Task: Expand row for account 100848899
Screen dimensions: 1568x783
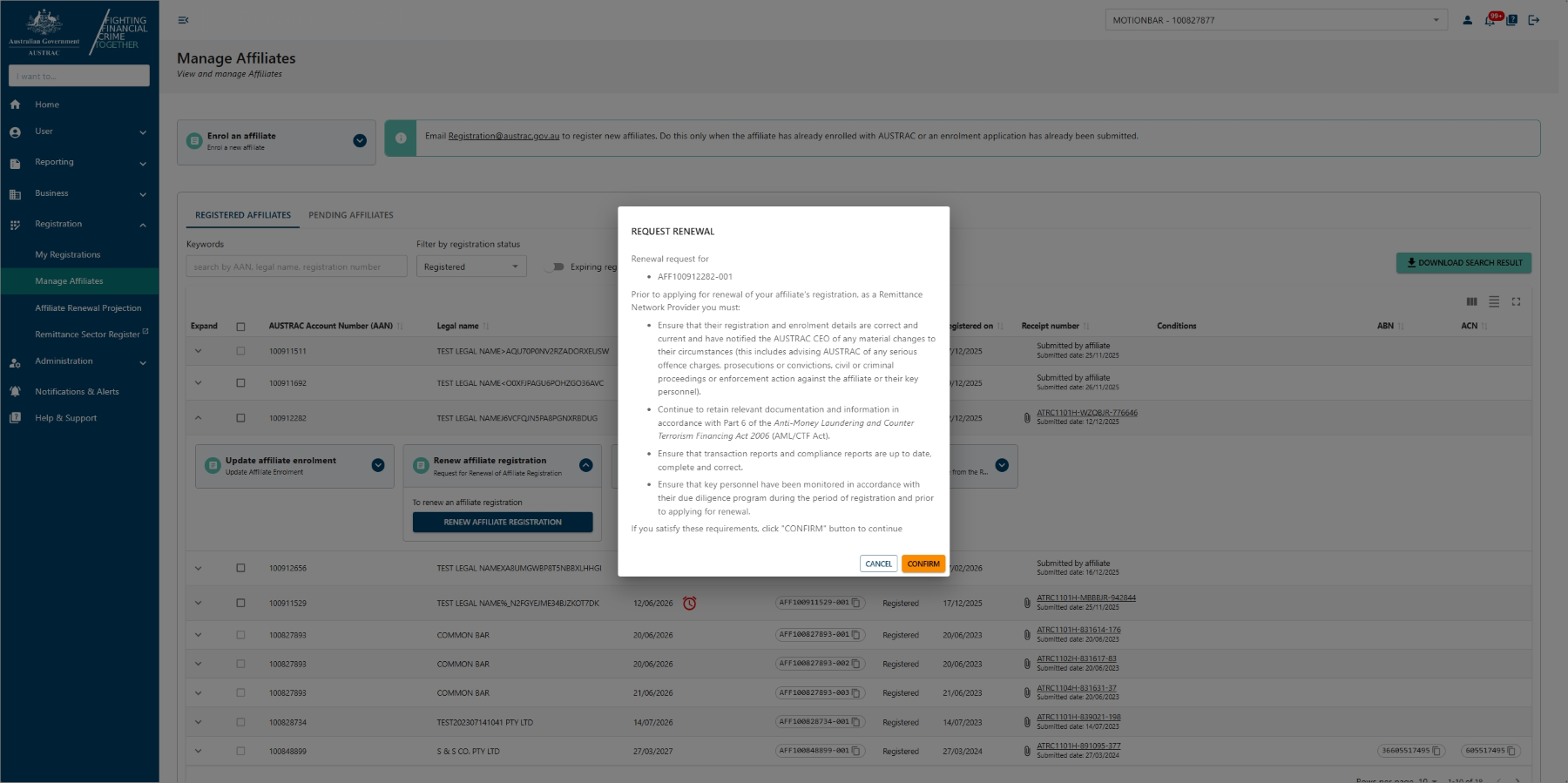Action: tap(198, 751)
